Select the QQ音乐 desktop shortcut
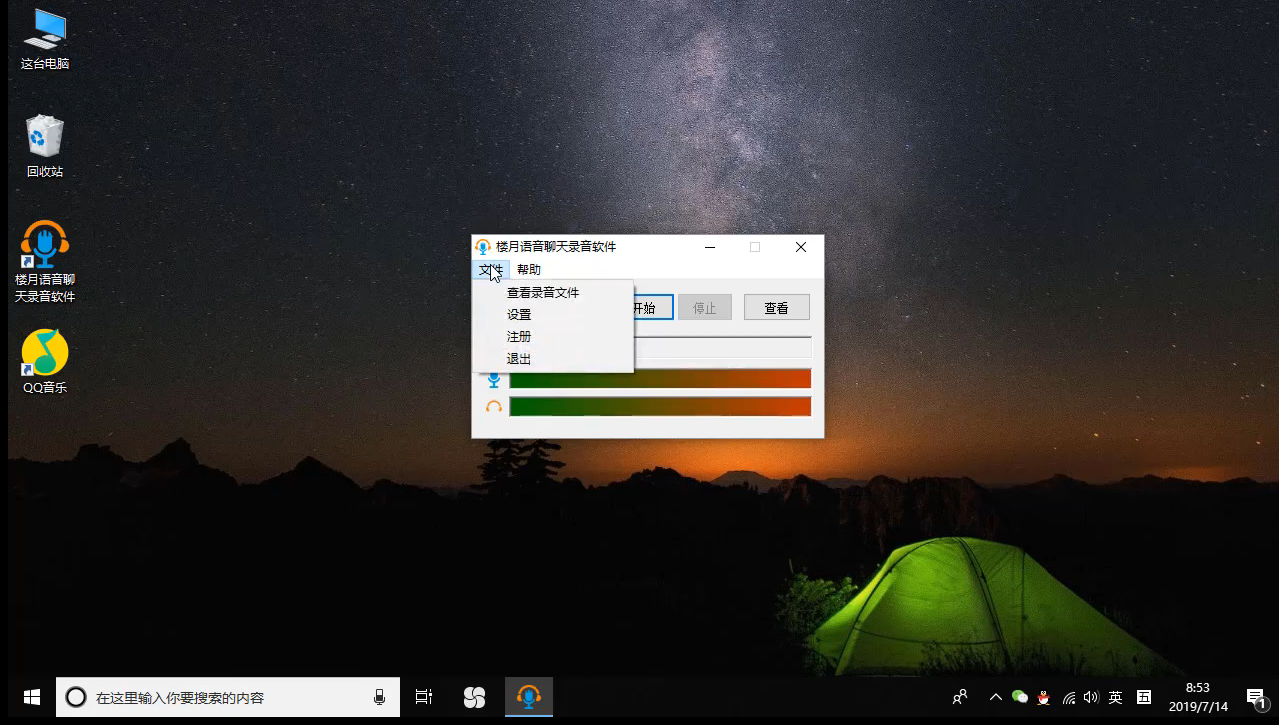The width and height of the screenshot is (1279, 725). pyautogui.click(x=45, y=361)
